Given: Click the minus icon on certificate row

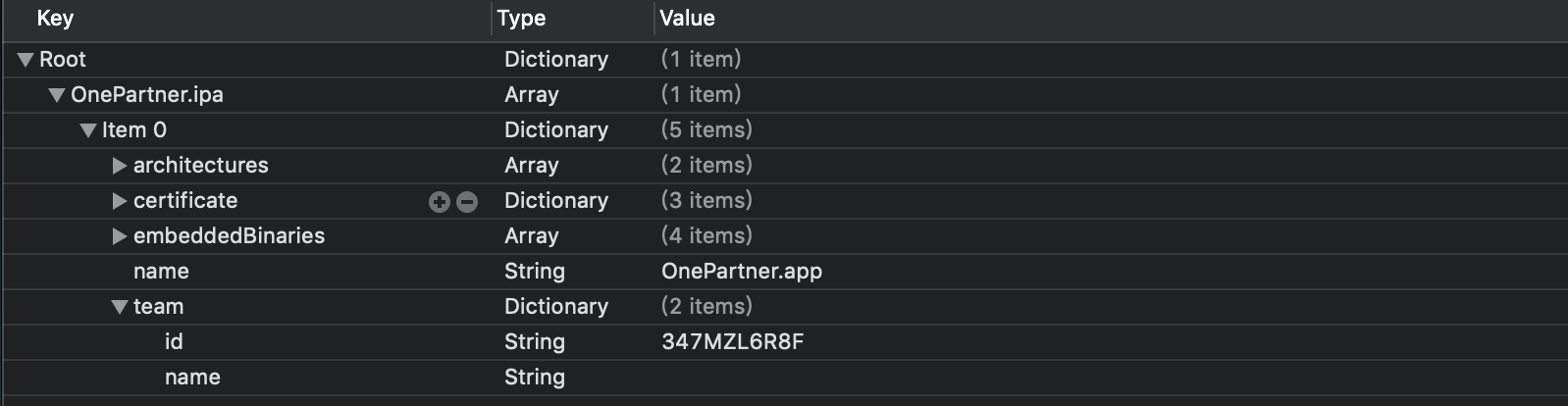Looking at the screenshot, I should click(467, 201).
